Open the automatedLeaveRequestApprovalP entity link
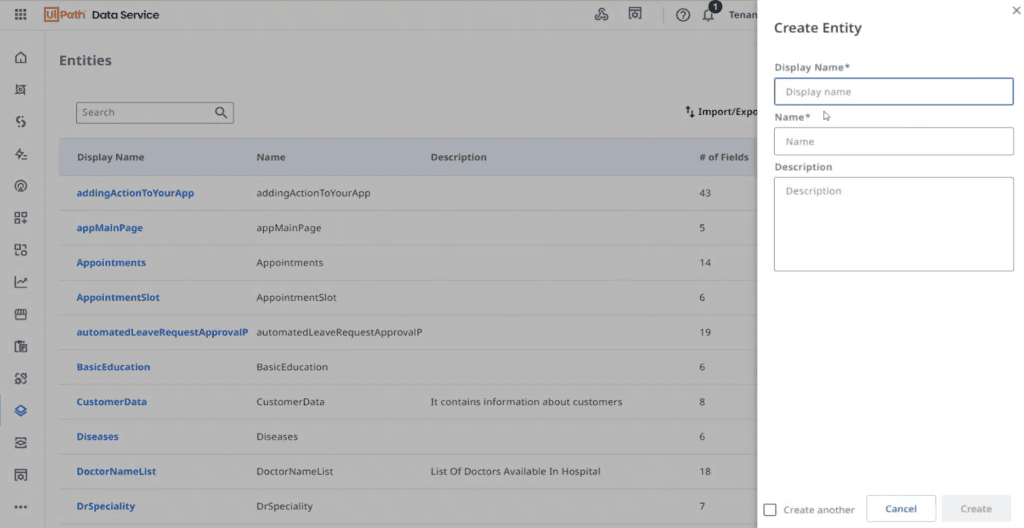 pyautogui.click(x=162, y=332)
